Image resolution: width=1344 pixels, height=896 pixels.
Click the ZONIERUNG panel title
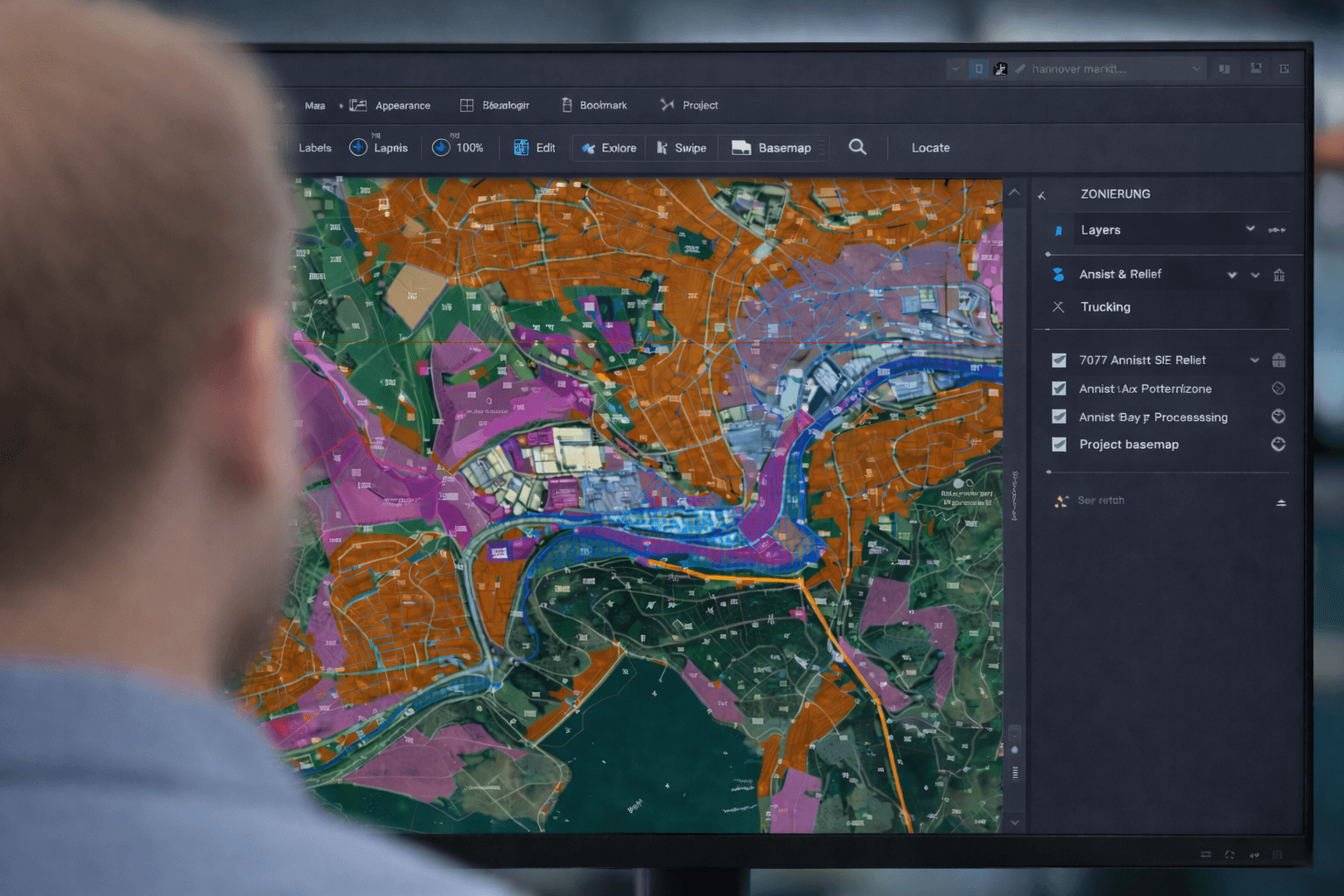pyautogui.click(x=1115, y=194)
